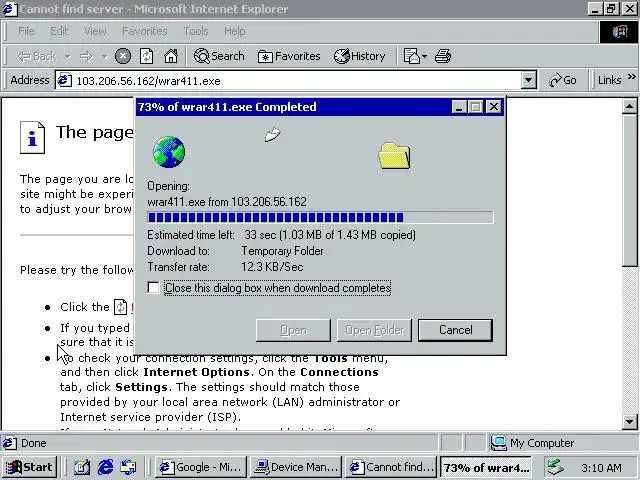
Task: Click the 73% of wrar4 taskbar button
Action: (x=486, y=467)
